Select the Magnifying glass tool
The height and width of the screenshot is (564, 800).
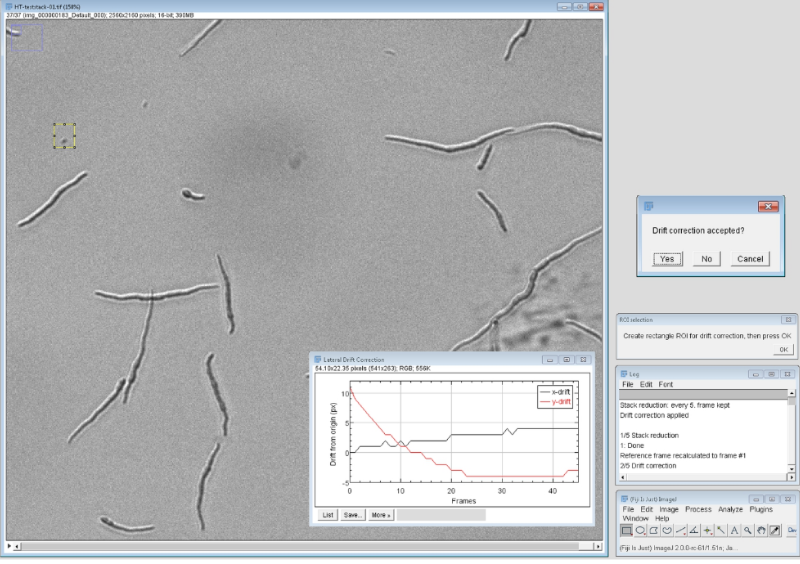coord(747,531)
